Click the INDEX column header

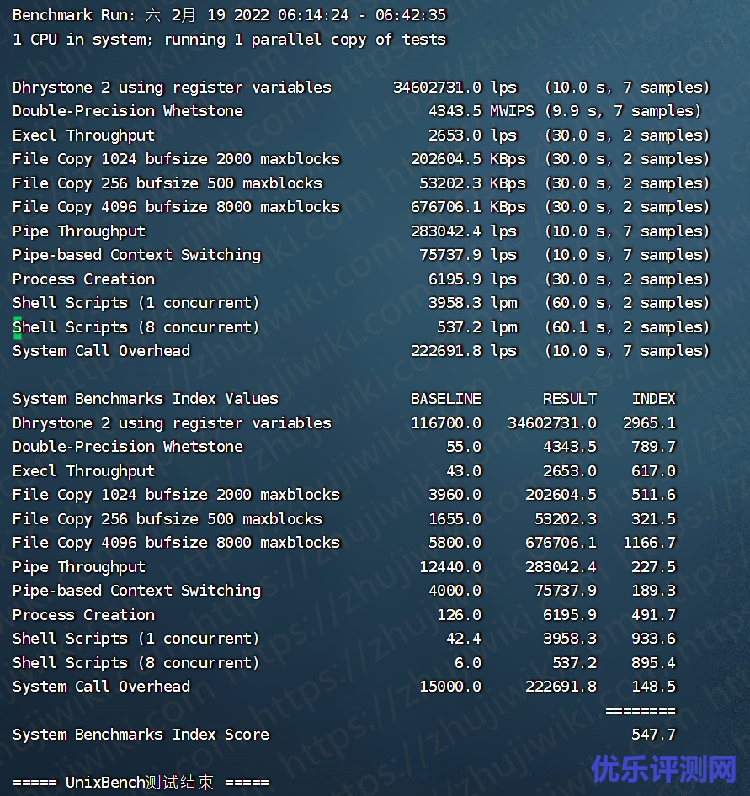click(x=653, y=399)
